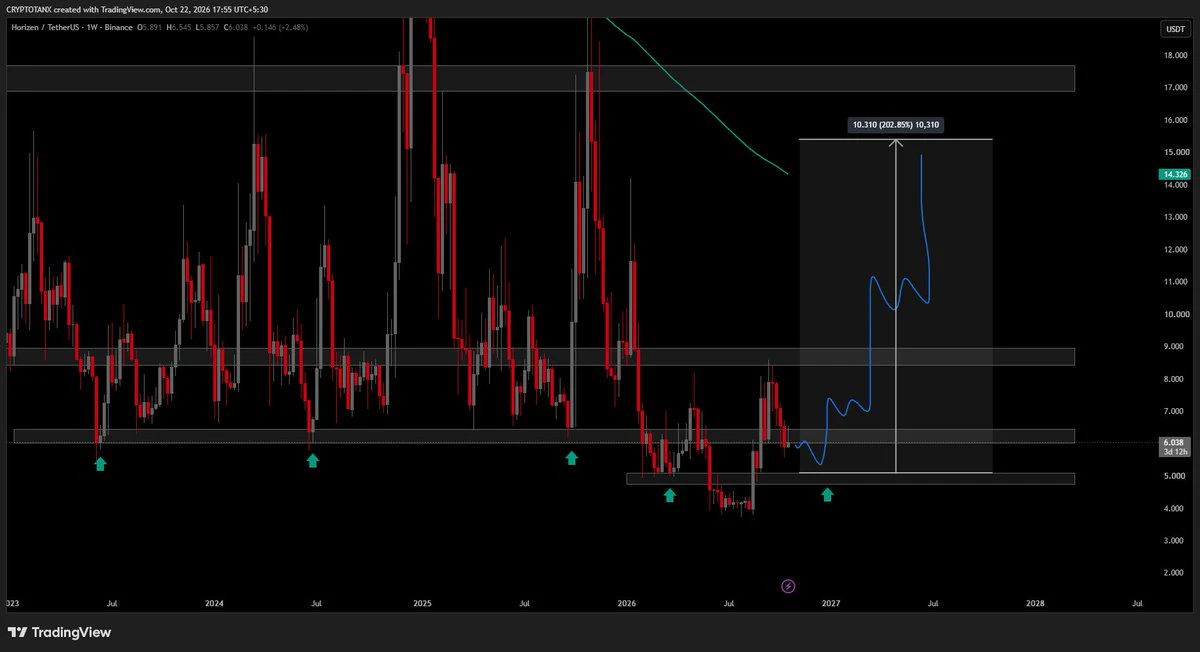Image resolution: width=1200 pixels, height=652 pixels.
Task: Click the CRYPTOTANX created with TradingView.com header
Action: (84, 8)
